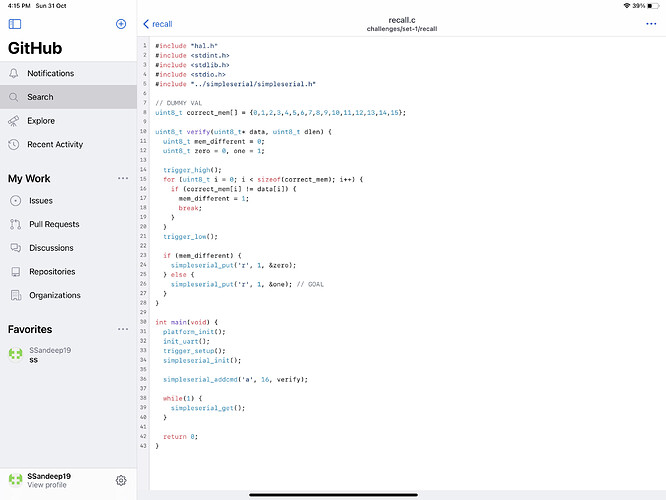Go back to recall folder
Screen dimensions: 666x500
[x=158, y=24]
